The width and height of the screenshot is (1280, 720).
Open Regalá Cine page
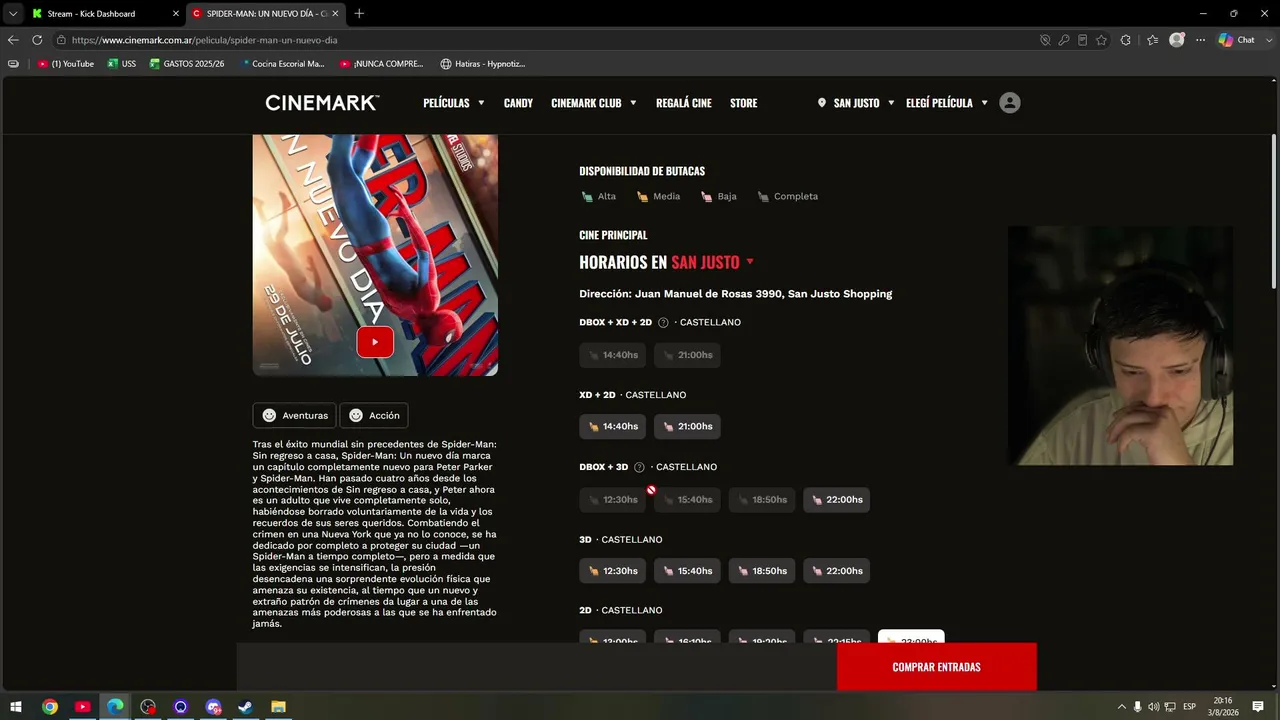[x=684, y=103]
